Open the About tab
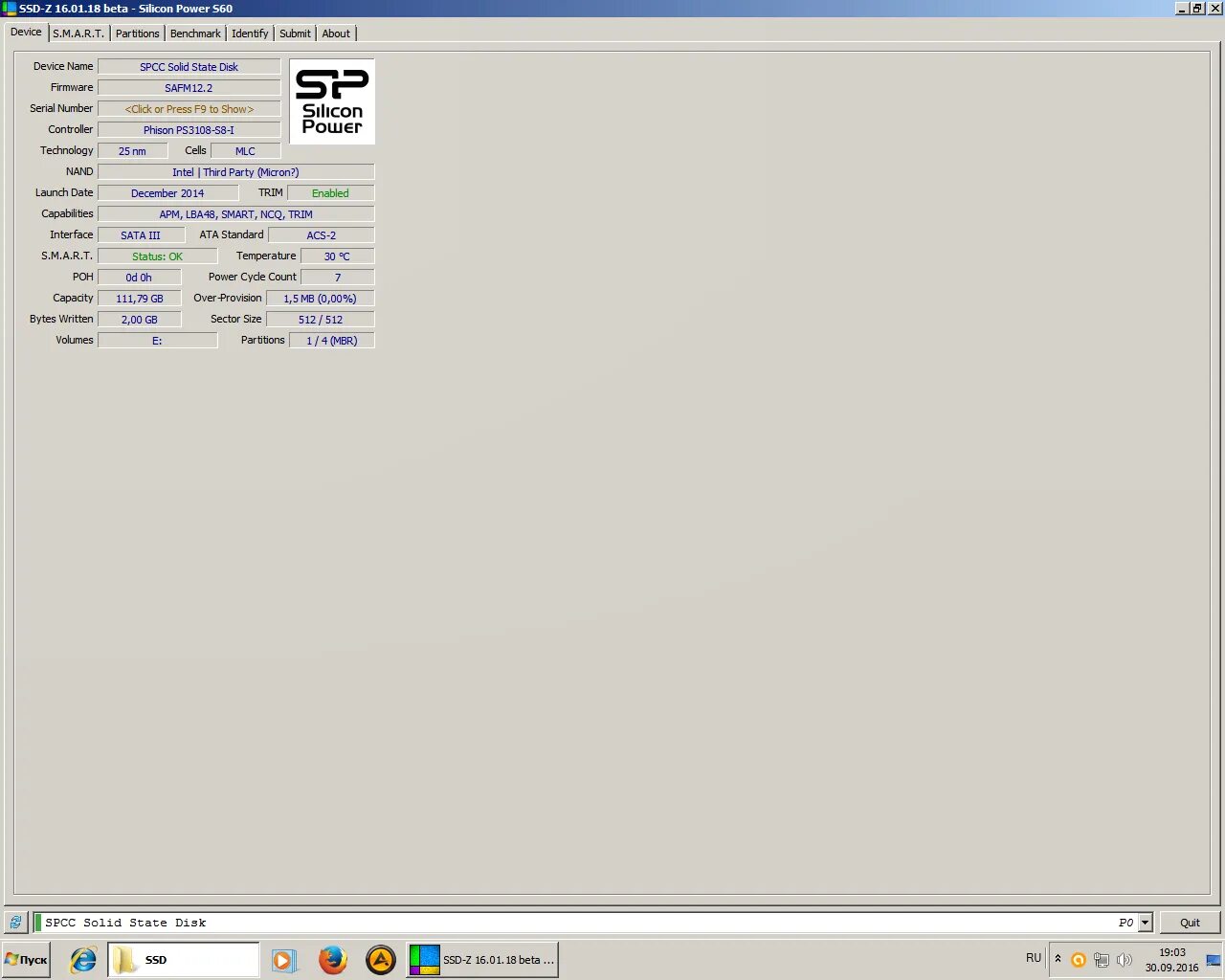The height and width of the screenshot is (980, 1225). click(x=336, y=33)
